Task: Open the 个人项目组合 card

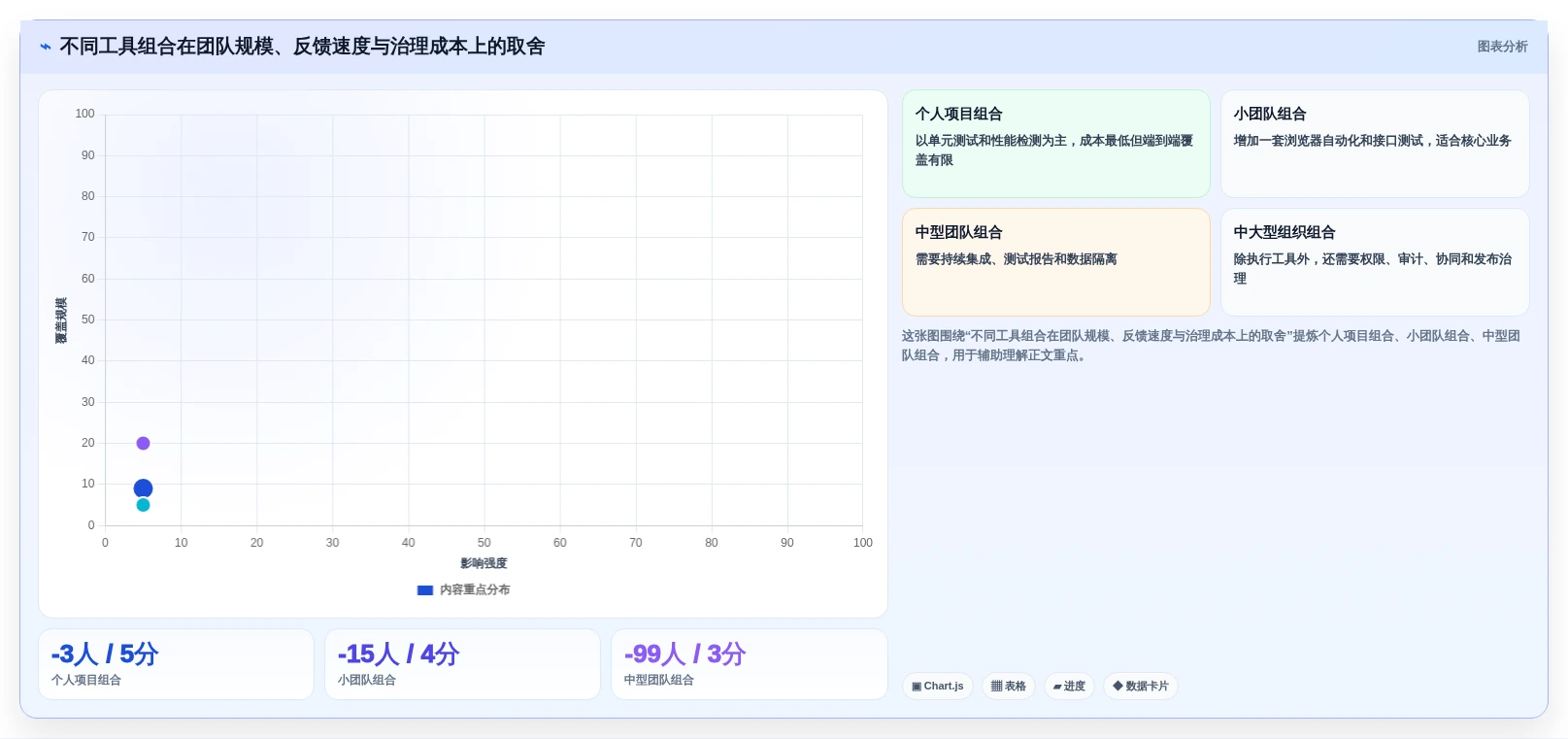Action: [1056, 144]
